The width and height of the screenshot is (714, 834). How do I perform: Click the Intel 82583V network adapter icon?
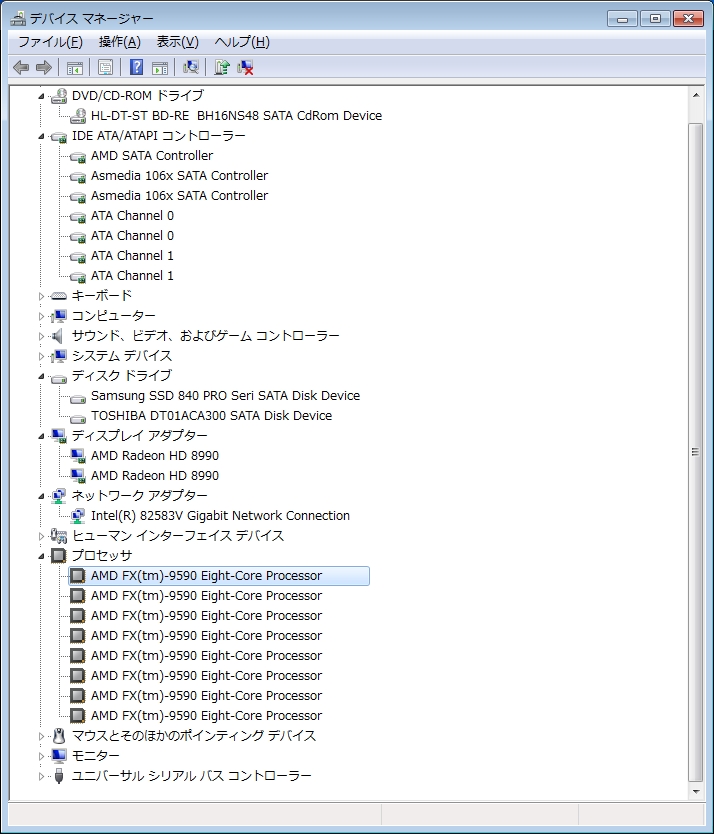[x=78, y=516]
